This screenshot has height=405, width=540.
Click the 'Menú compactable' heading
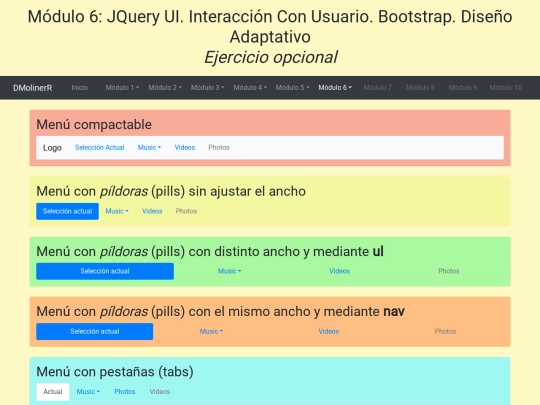pos(94,125)
